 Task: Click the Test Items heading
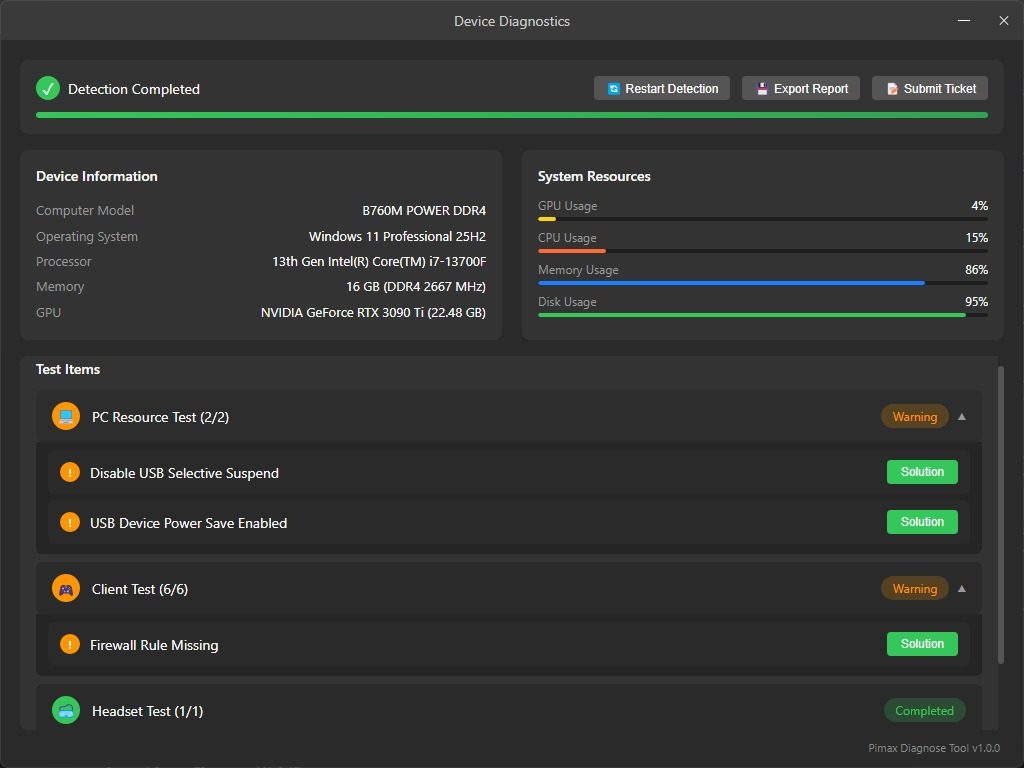(x=68, y=369)
